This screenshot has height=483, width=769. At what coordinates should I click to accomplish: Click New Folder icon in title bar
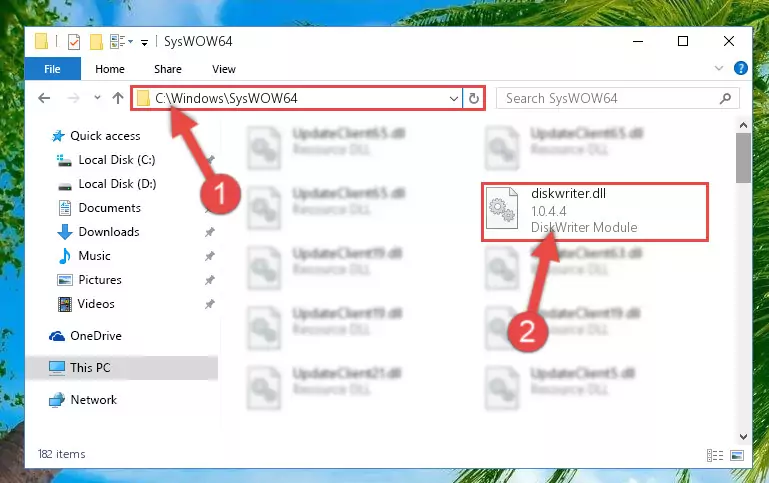click(96, 42)
